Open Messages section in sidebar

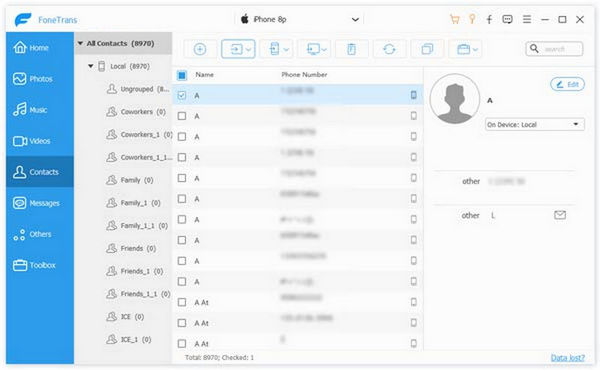pyautogui.click(x=40, y=203)
